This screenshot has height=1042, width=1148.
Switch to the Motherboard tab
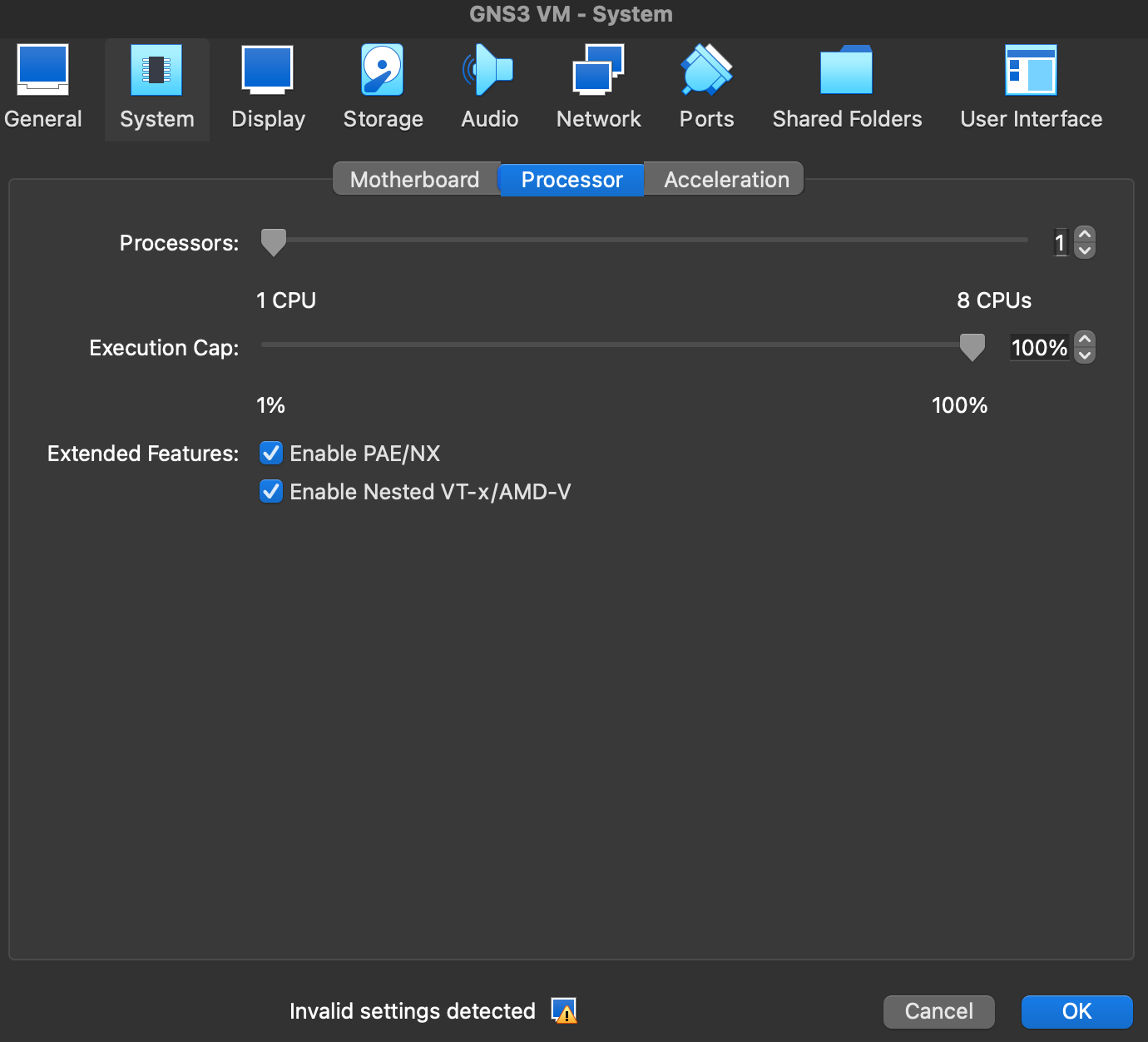click(x=415, y=179)
